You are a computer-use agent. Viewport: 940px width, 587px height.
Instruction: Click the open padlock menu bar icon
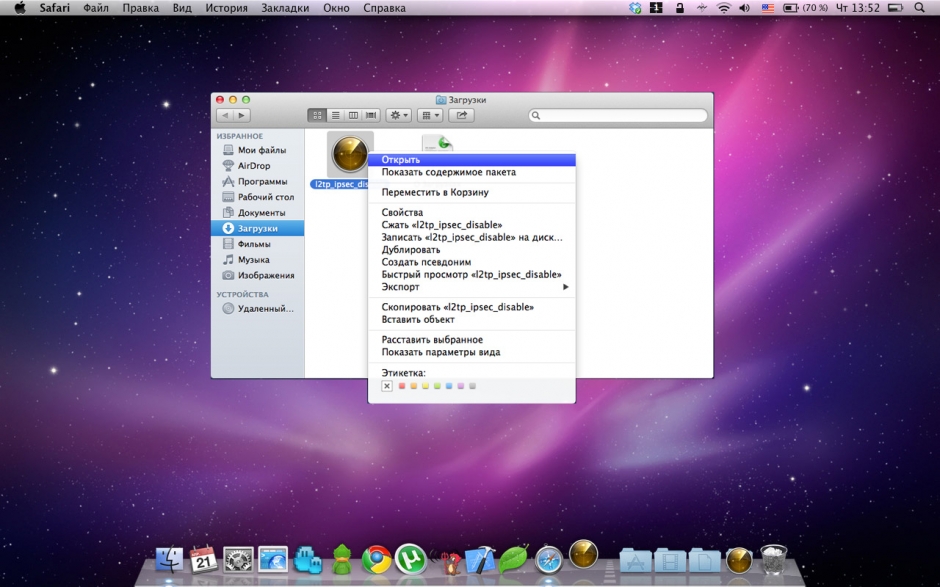point(680,8)
